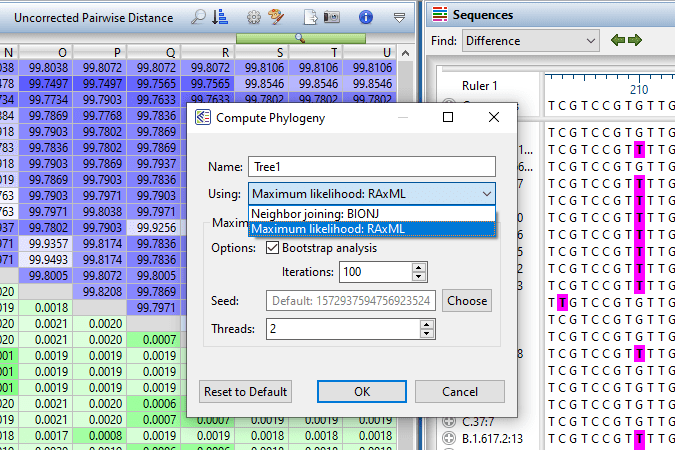The width and height of the screenshot is (675, 450).
Task: Click the Threads value field
Action: (343, 329)
